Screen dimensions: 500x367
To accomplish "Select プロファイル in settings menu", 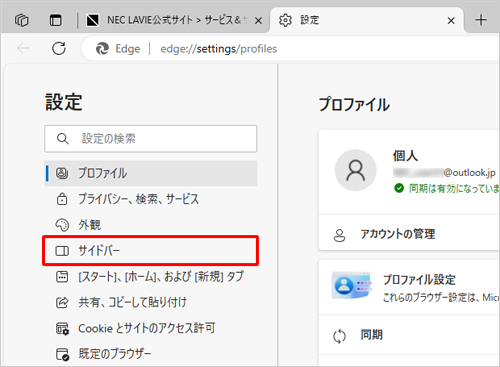I will coord(151,173).
